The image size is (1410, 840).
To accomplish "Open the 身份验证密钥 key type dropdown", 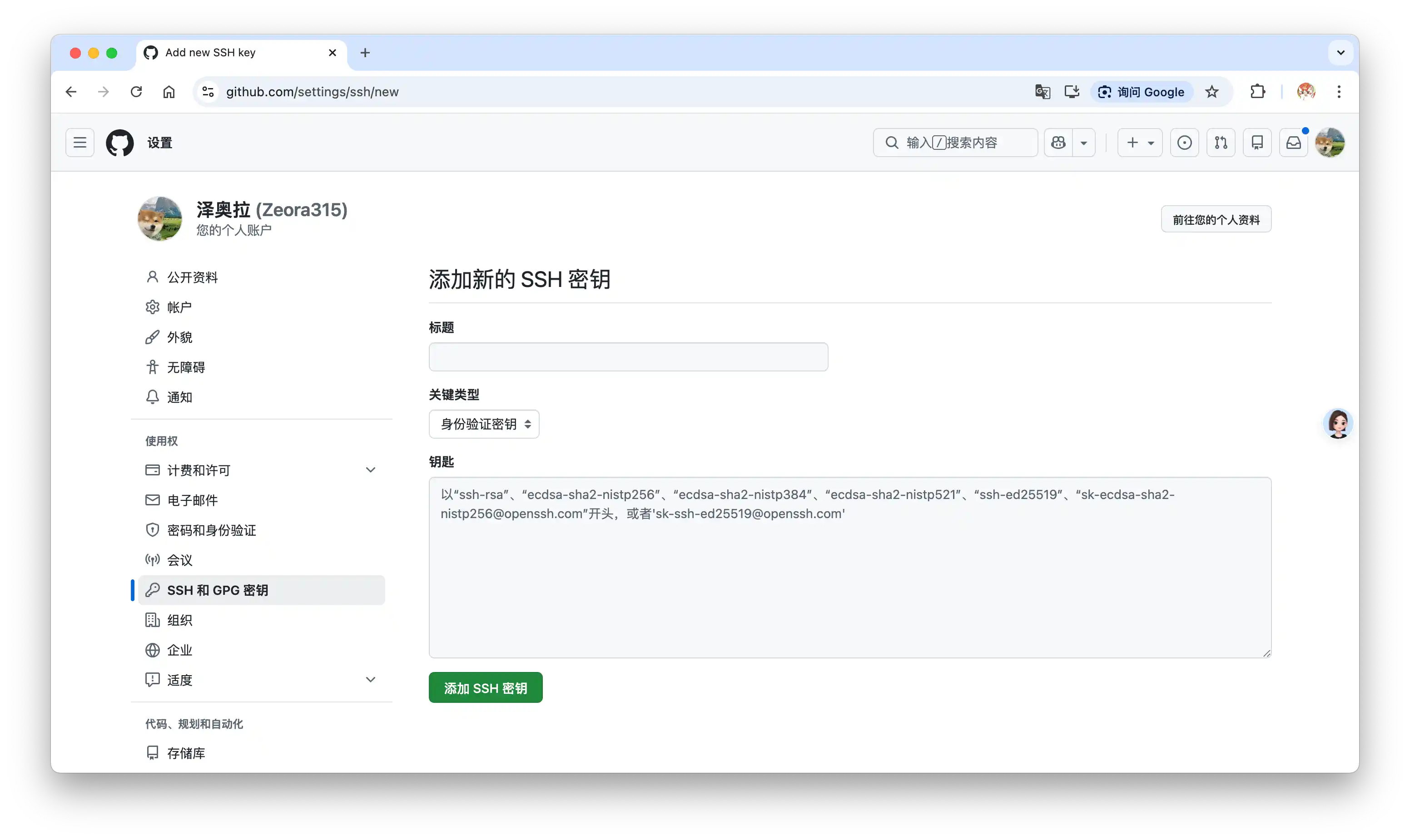I will tap(484, 424).
